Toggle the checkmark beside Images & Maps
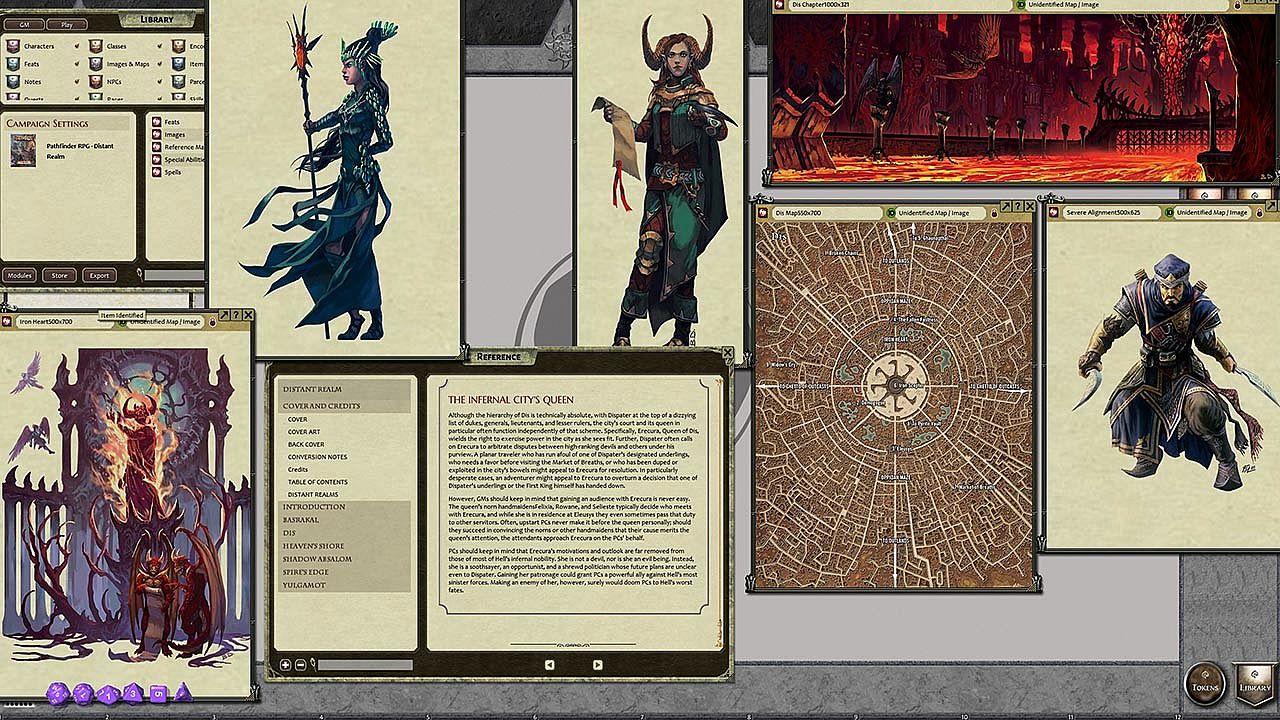Image resolution: width=1280 pixels, height=720 pixels. click(160, 64)
